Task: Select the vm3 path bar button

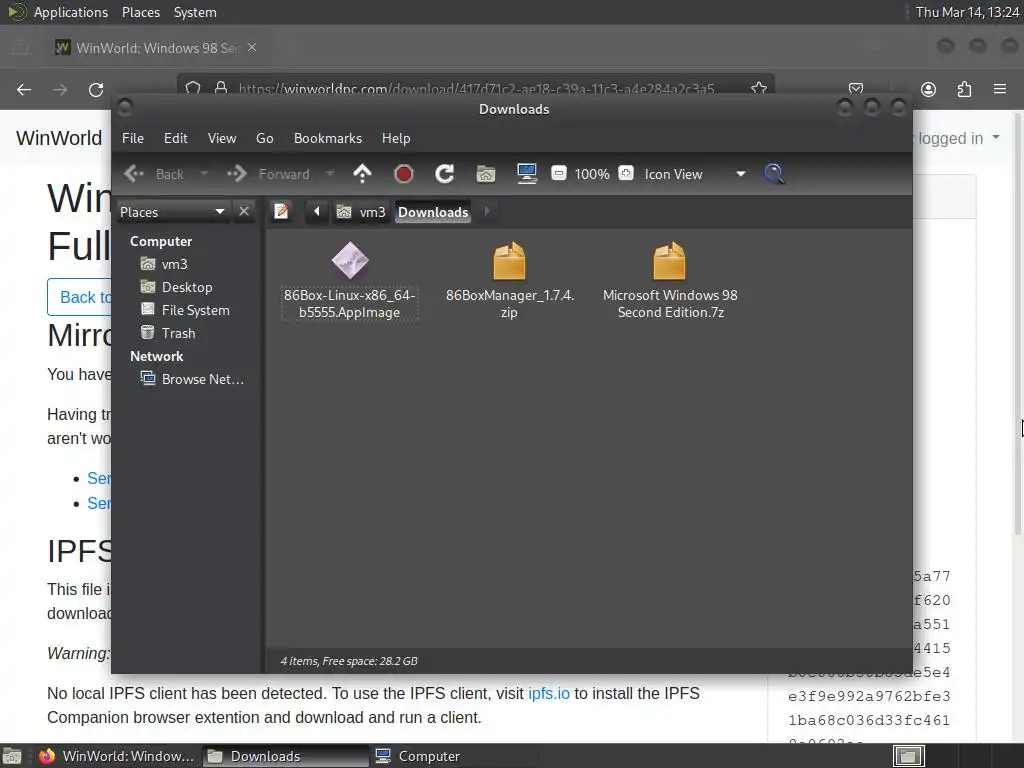Action: 361,212
